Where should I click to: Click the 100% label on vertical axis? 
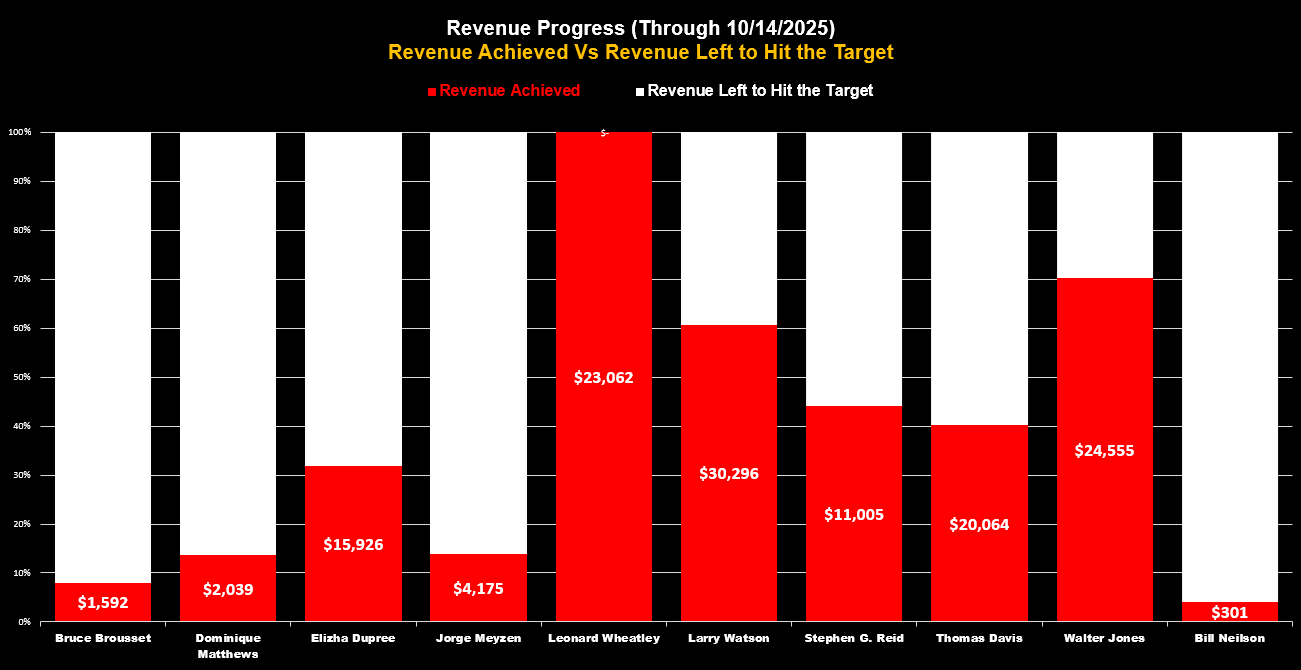point(20,132)
